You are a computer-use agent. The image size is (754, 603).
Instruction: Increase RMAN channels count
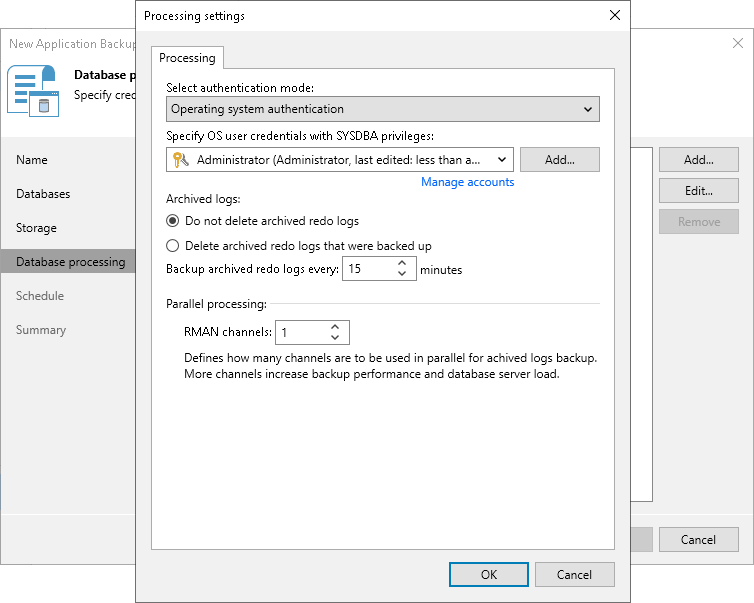tap(335, 327)
